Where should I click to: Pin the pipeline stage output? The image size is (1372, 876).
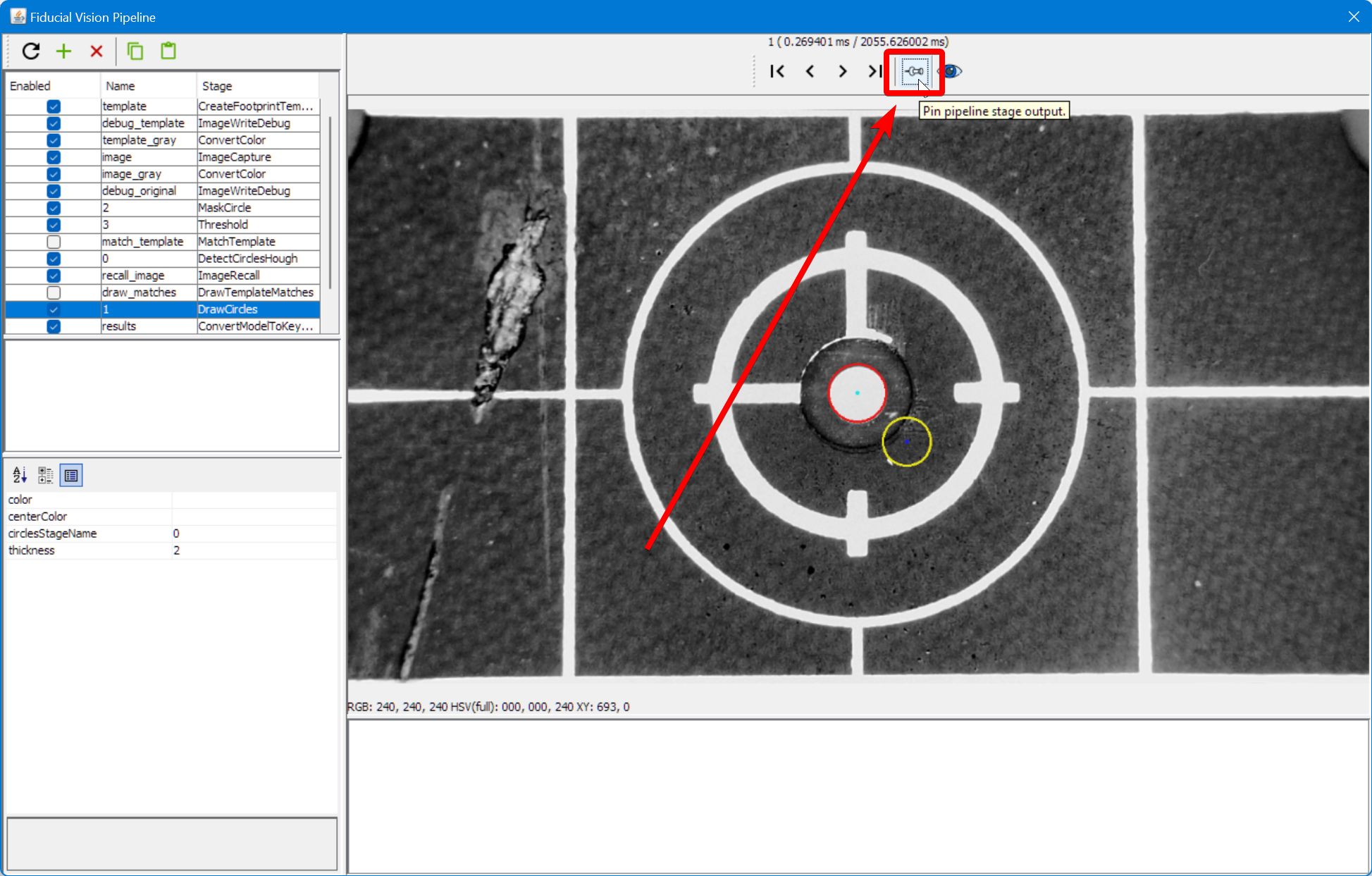[913, 71]
